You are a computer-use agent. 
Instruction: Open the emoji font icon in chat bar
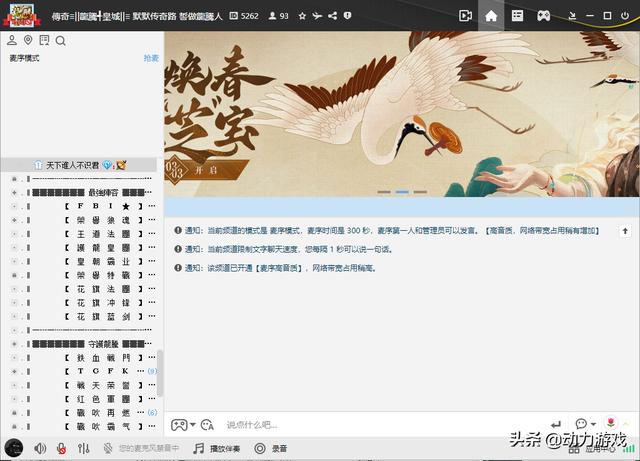tap(207, 425)
